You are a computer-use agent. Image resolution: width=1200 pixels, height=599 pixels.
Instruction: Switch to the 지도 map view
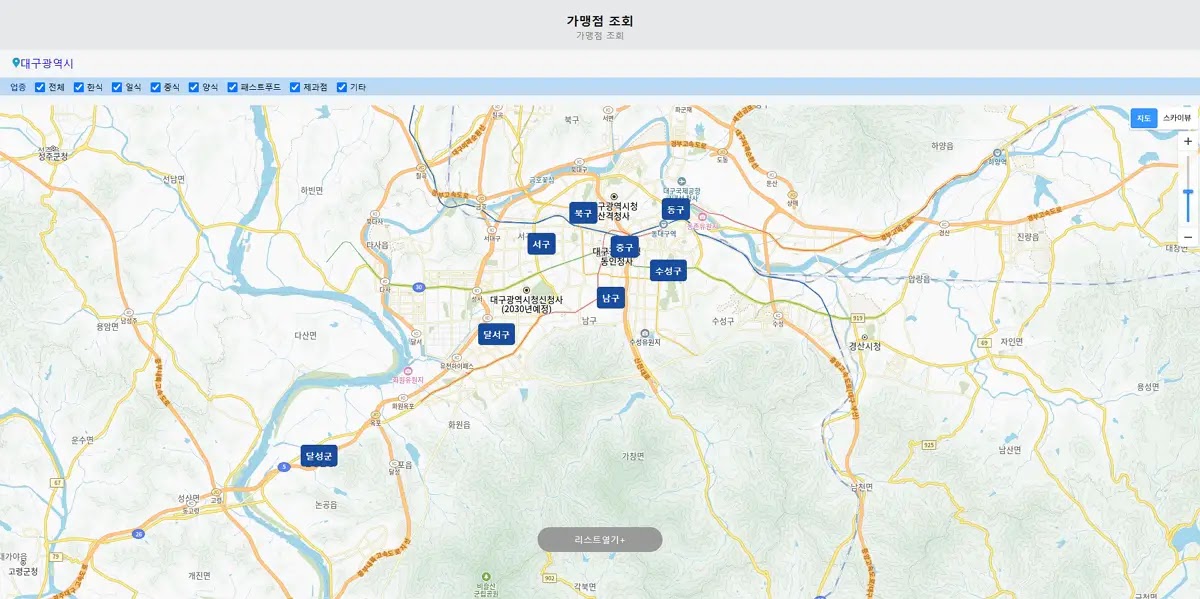point(1143,118)
